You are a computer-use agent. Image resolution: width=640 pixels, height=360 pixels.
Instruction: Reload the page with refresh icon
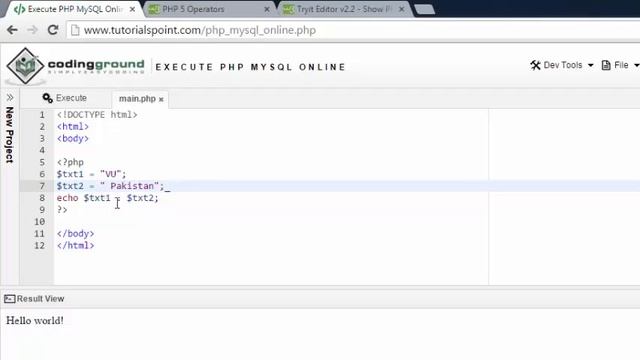click(x=53, y=30)
